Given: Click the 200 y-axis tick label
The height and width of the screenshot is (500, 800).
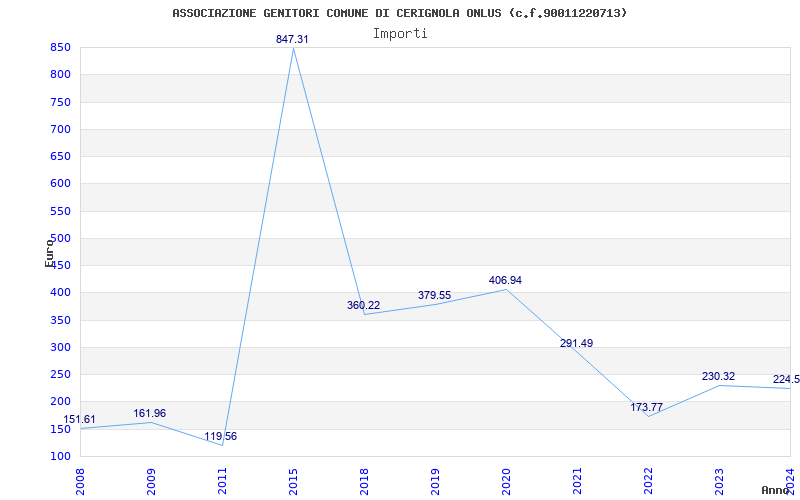Looking at the screenshot, I should click(60, 402).
